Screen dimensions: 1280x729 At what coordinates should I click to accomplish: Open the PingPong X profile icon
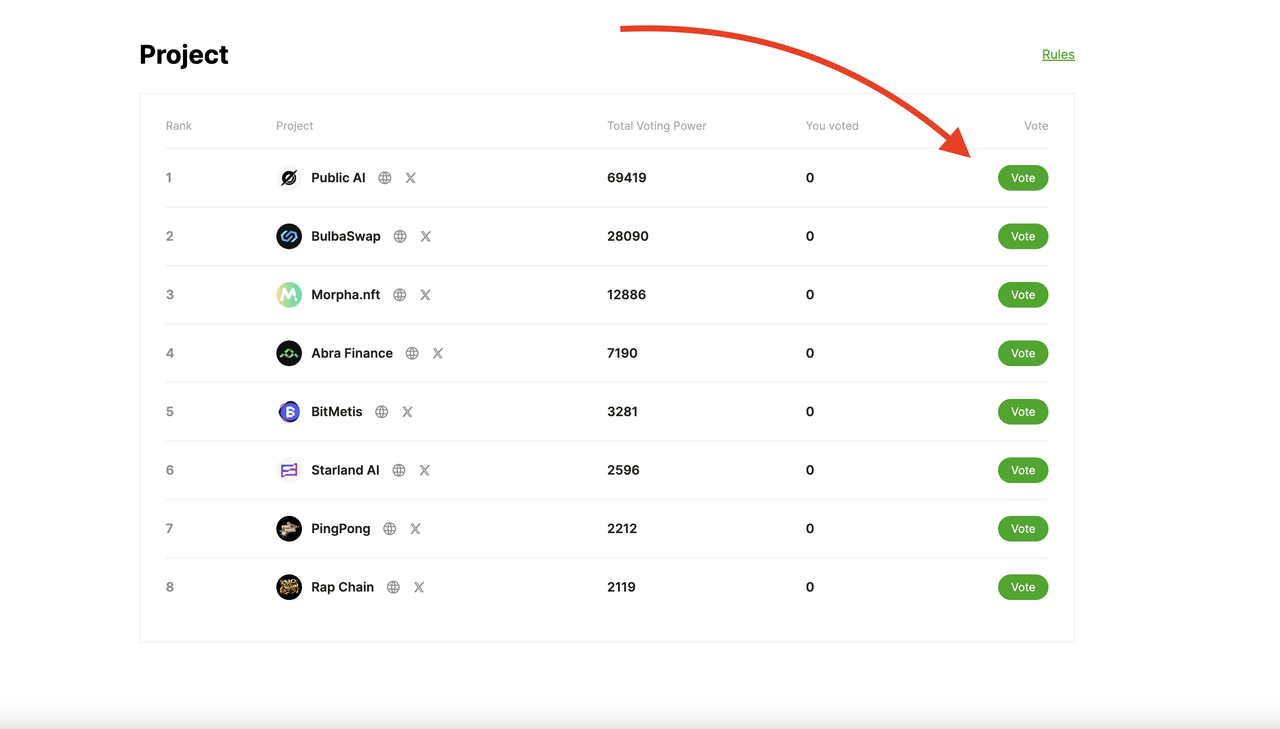(415, 529)
